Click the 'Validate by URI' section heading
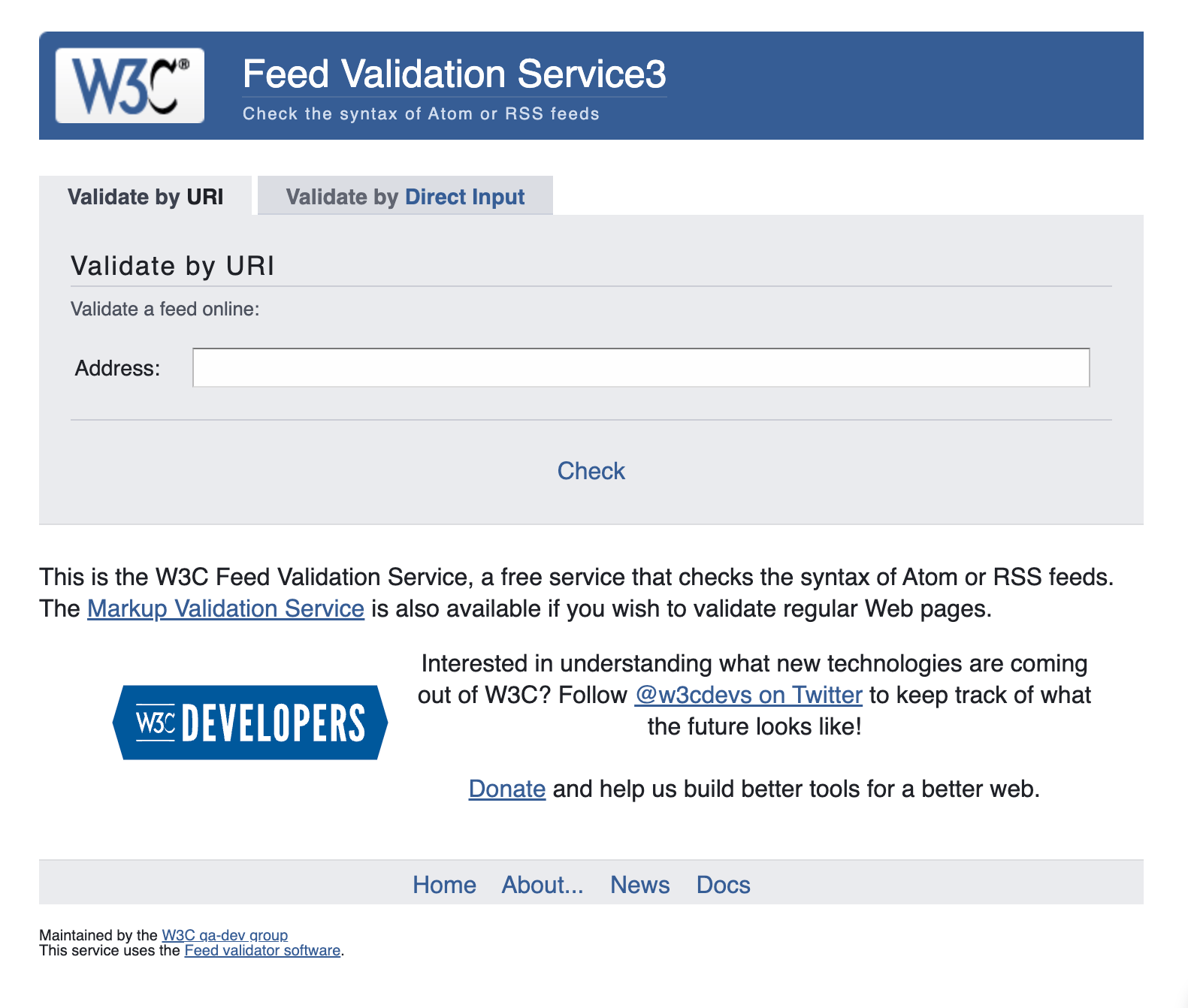The width and height of the screenshot is (1188, 1008). click(173, 266)
